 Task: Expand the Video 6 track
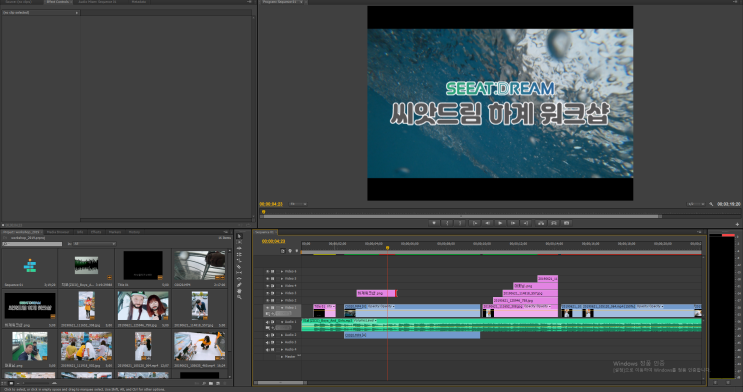coord(282,272)
